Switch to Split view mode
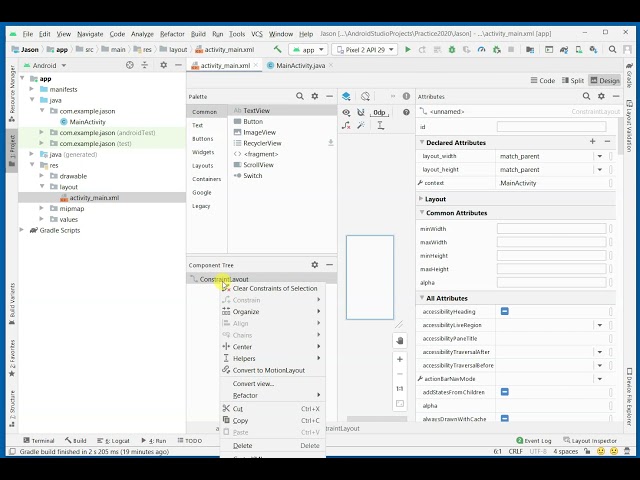640x480 pixels. [x=573, y=80]
